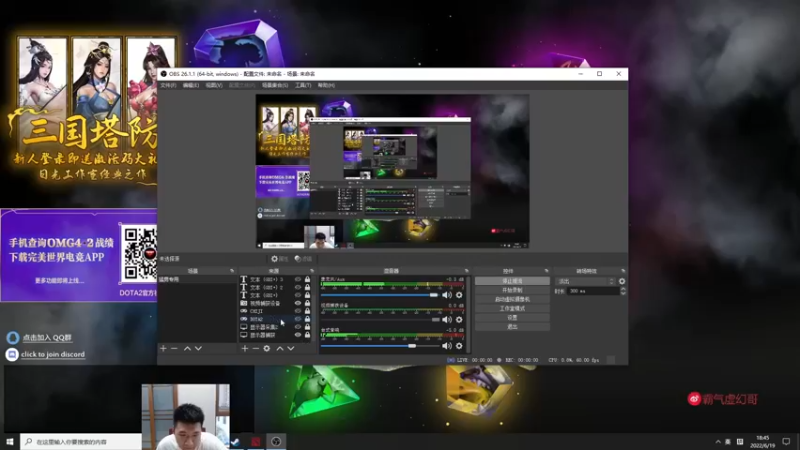Open the 编辑(E) menu
This screenshot has width=800, height=450.
[x=191, y=85]
